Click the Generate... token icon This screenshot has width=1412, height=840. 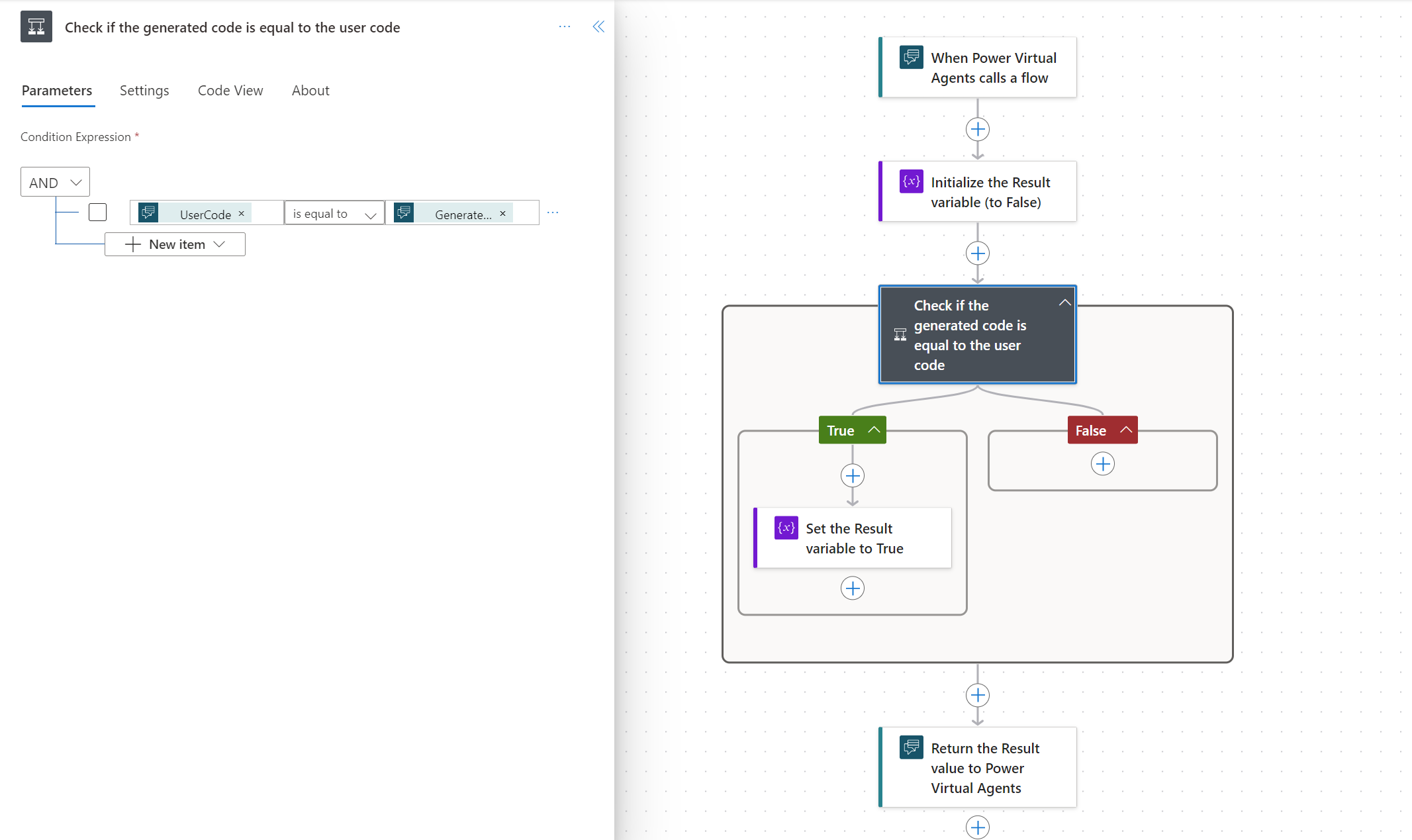404,212
